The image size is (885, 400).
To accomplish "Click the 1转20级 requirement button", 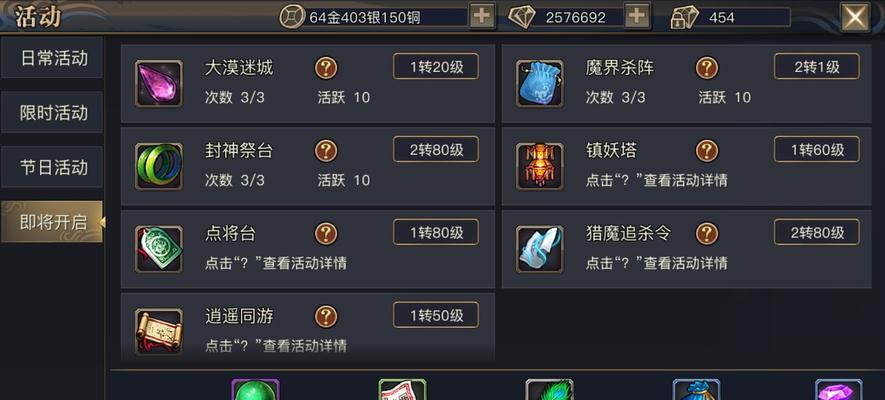I will click(436, 67).
